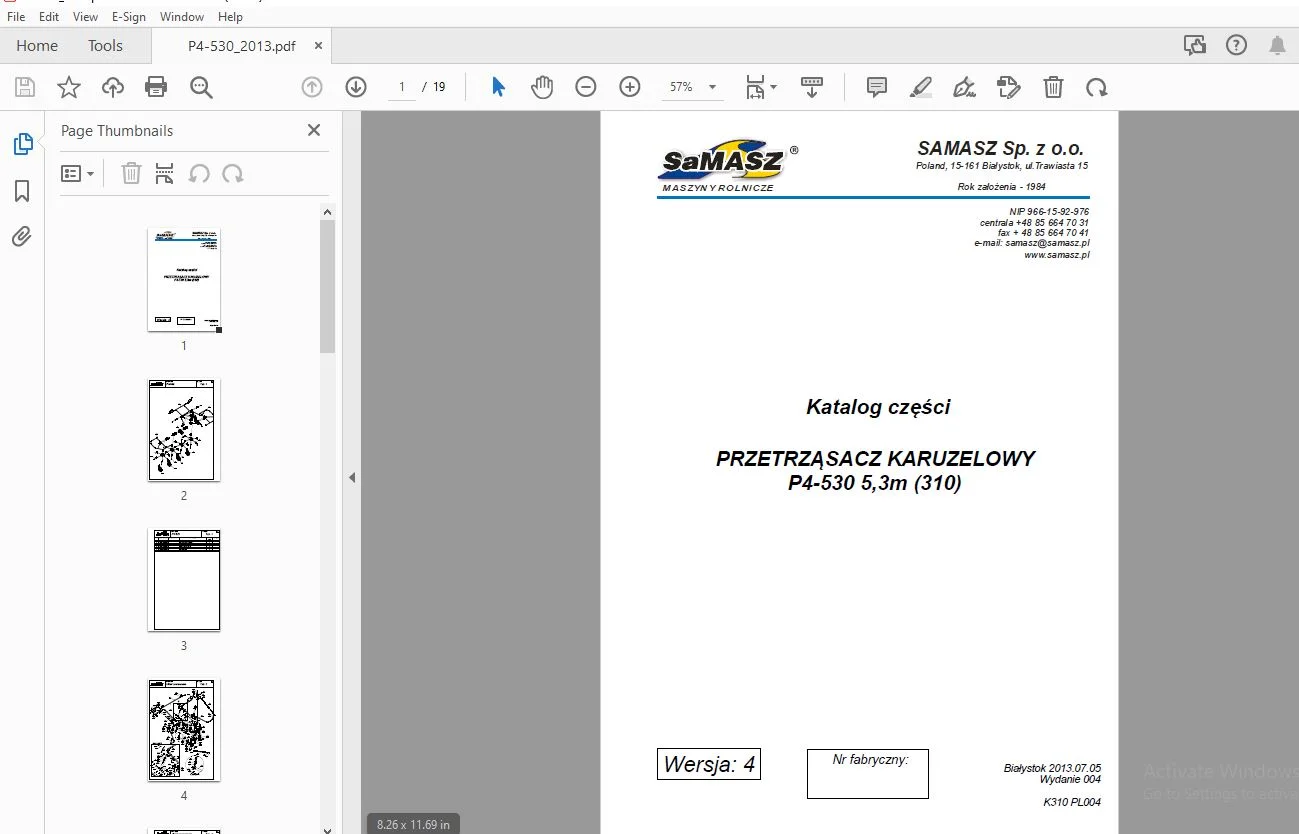Click the 'SAMASZ Sp. z o.o.' company name
The width and height of the screenshot is (1299, 834).
click(1001, 149)
